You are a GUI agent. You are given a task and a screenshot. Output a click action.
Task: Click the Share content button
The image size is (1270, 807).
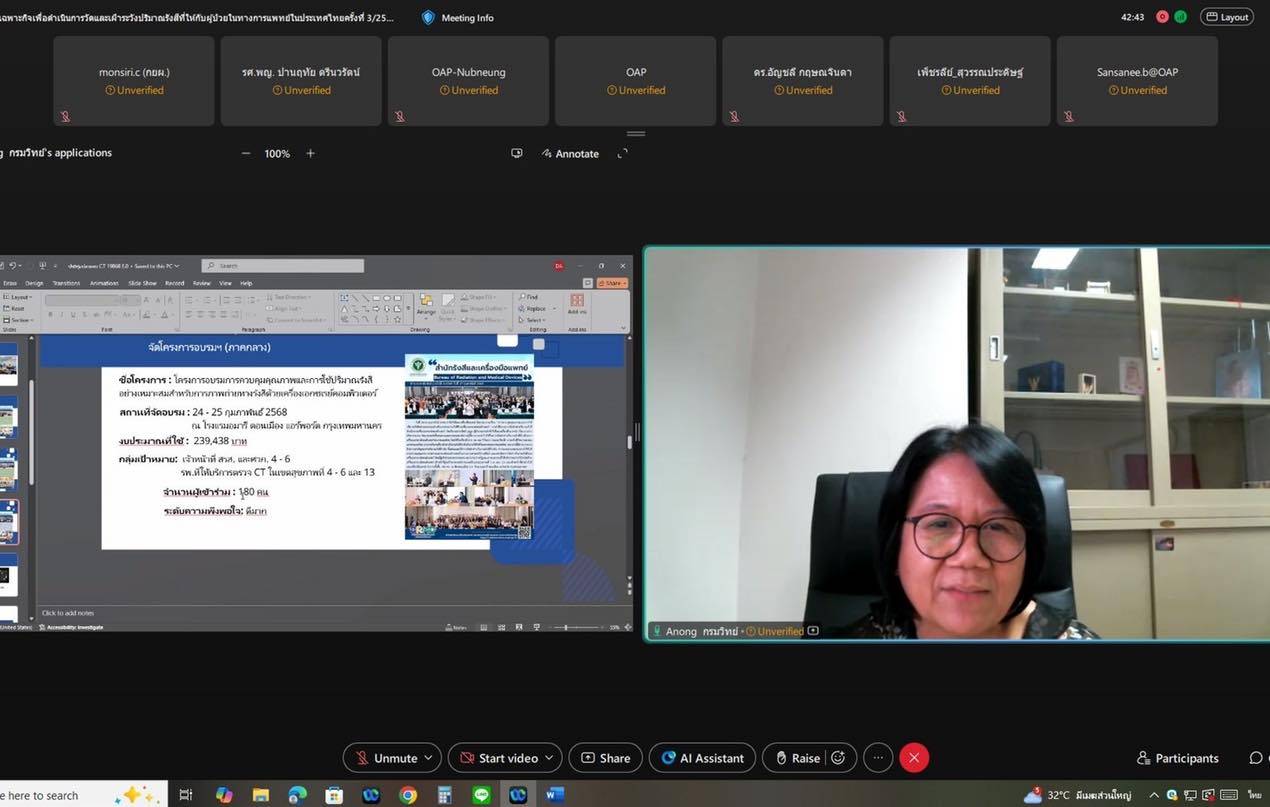click(605, 758)
